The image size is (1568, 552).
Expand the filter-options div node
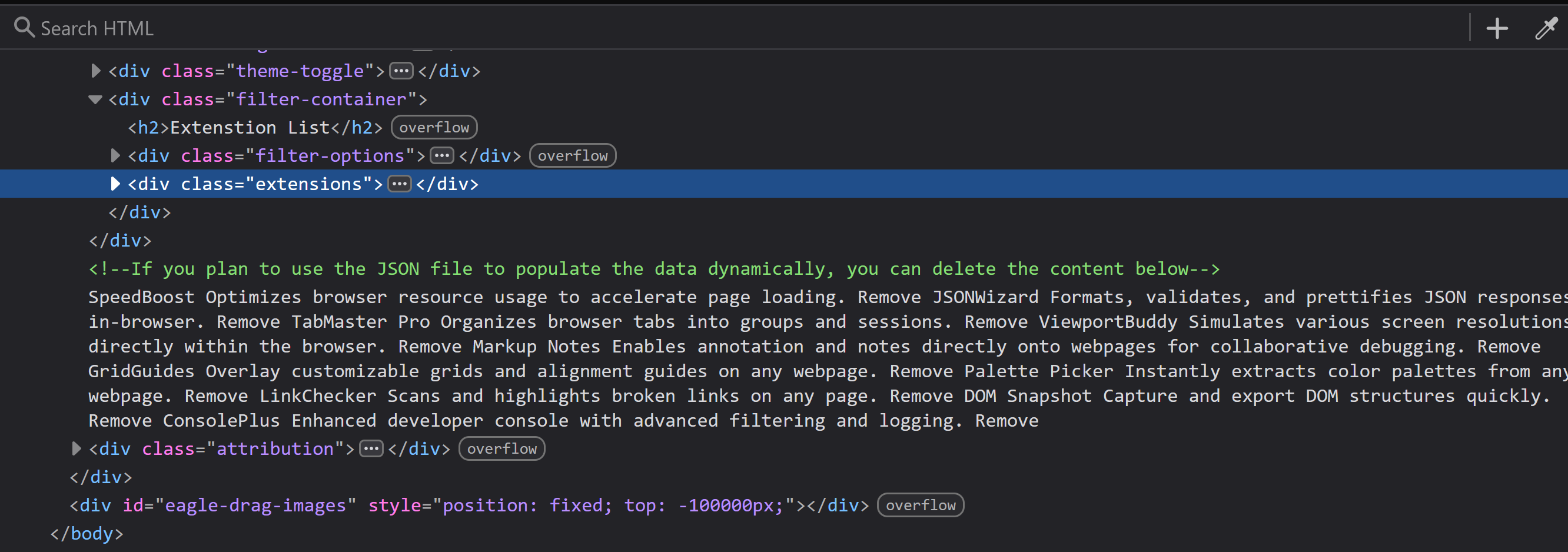[x=115, y=156]
